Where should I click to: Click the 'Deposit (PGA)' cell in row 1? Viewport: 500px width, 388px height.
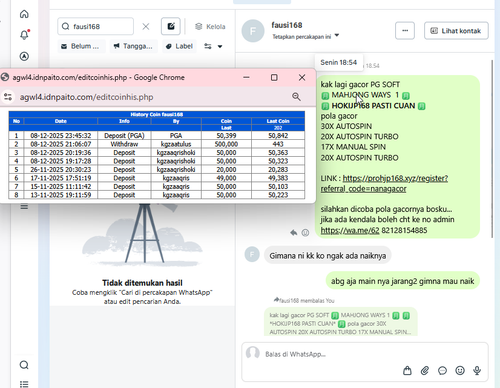point(124,135)
